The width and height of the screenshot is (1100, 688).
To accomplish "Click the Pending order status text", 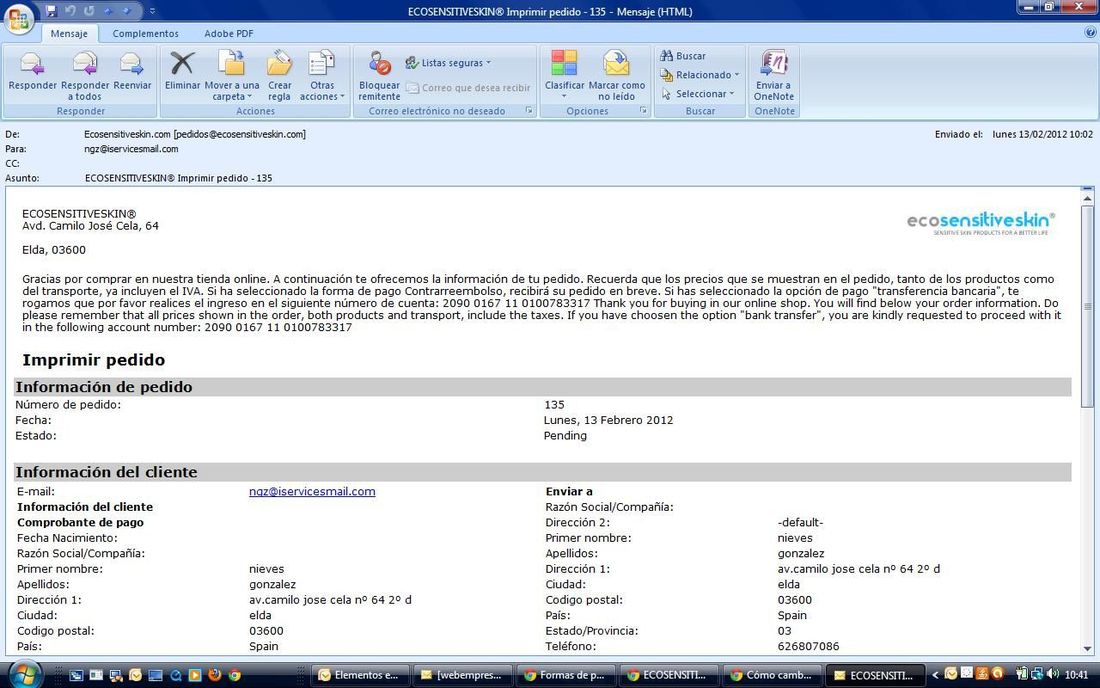I will [x=565, y=436].
